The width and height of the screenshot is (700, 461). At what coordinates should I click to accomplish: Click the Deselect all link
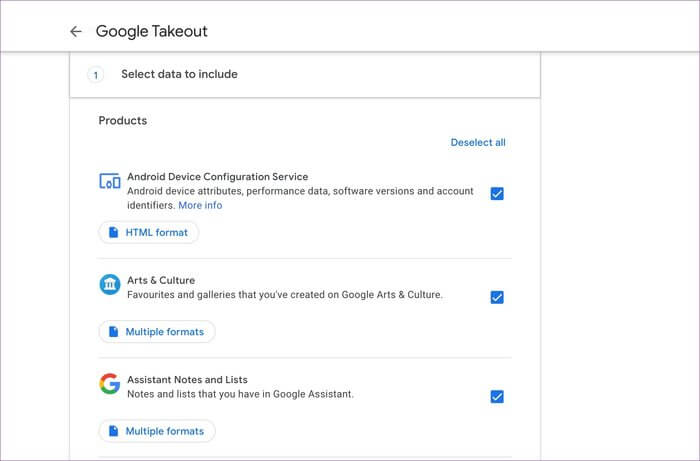point(478,142)
